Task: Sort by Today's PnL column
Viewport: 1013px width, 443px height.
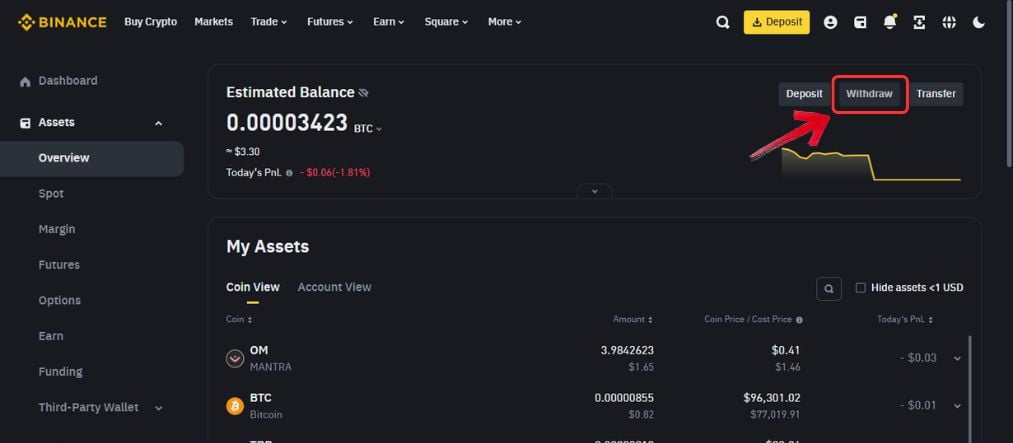Action: (x=904, y=320)
